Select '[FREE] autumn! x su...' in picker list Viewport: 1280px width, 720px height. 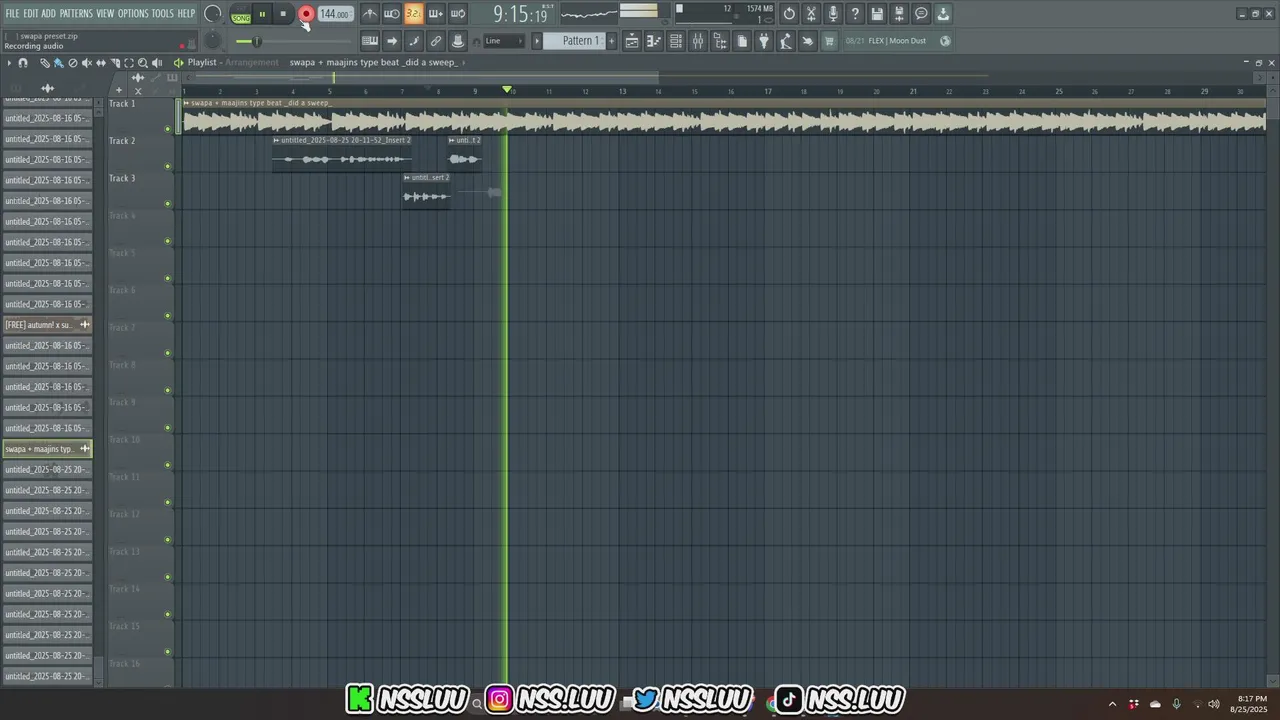click(47, 325)
